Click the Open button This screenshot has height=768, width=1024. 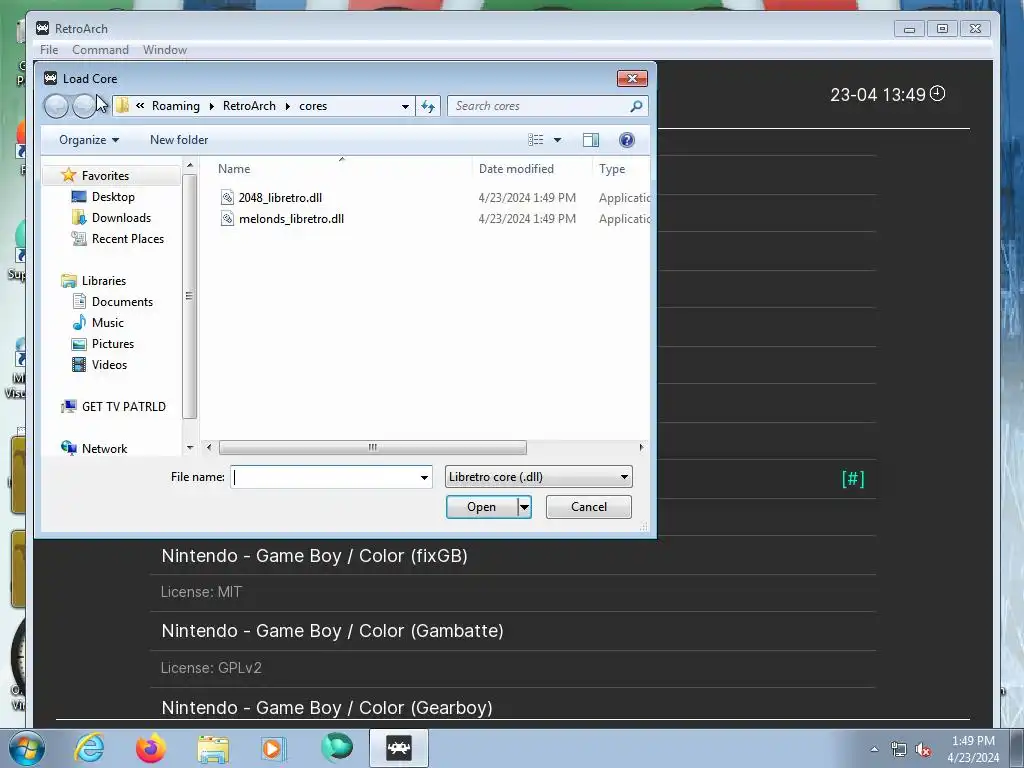tap(482, 507)
